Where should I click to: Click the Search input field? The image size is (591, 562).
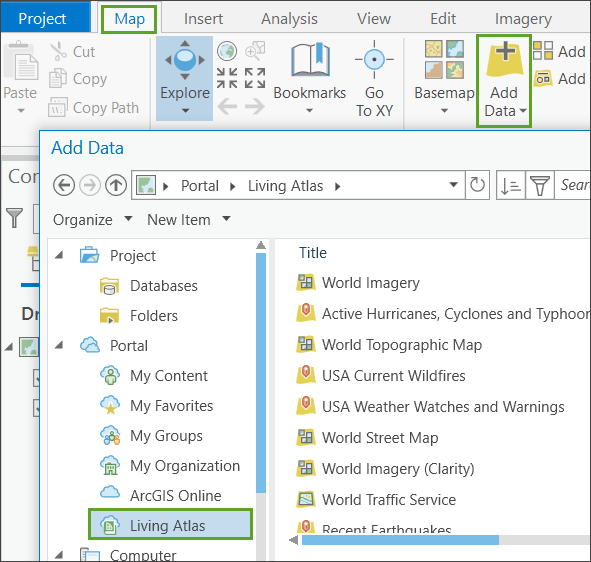pos(572,185)
